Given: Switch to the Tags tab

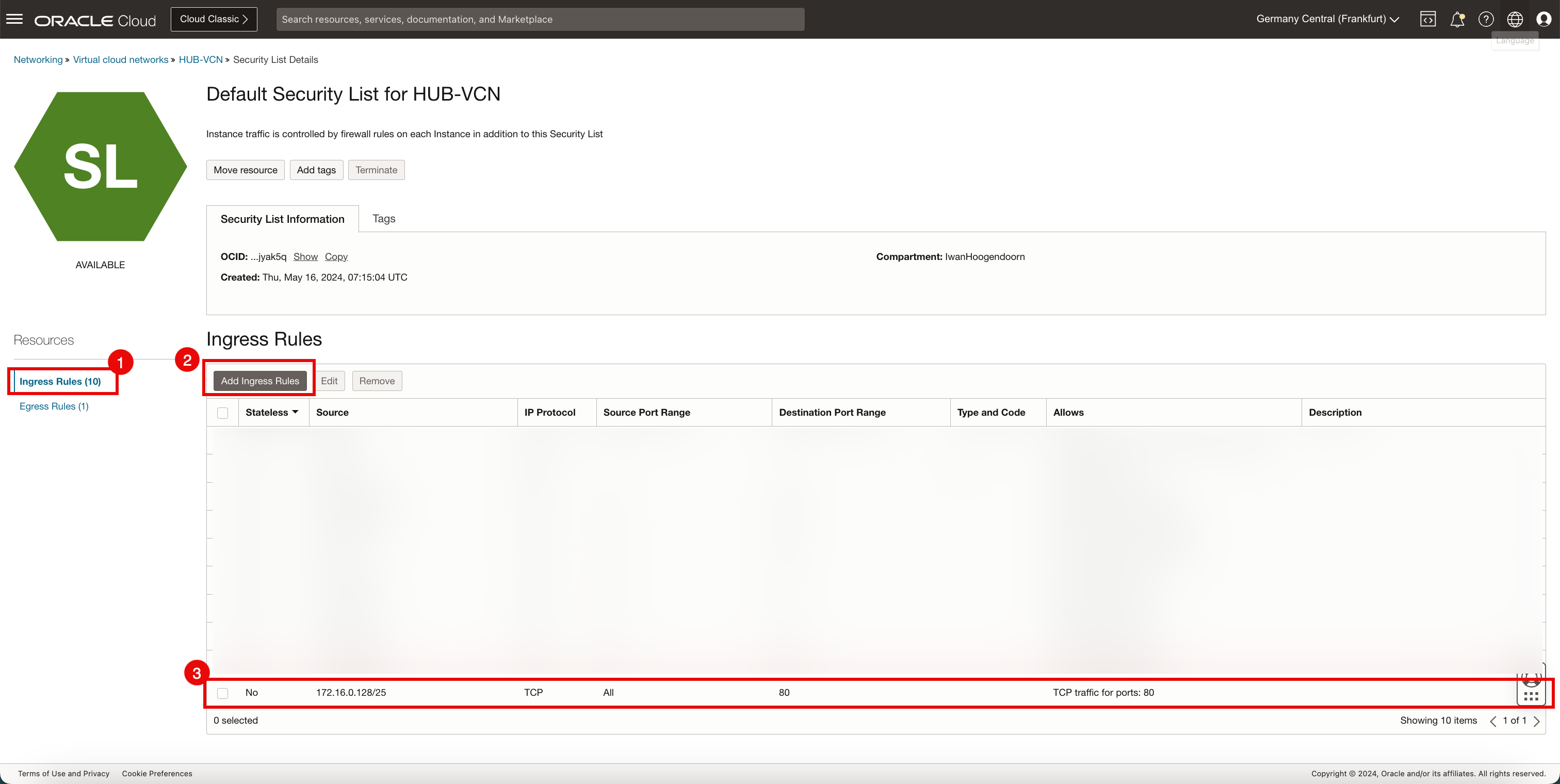Looking at the screenshot, I should 383,218.
